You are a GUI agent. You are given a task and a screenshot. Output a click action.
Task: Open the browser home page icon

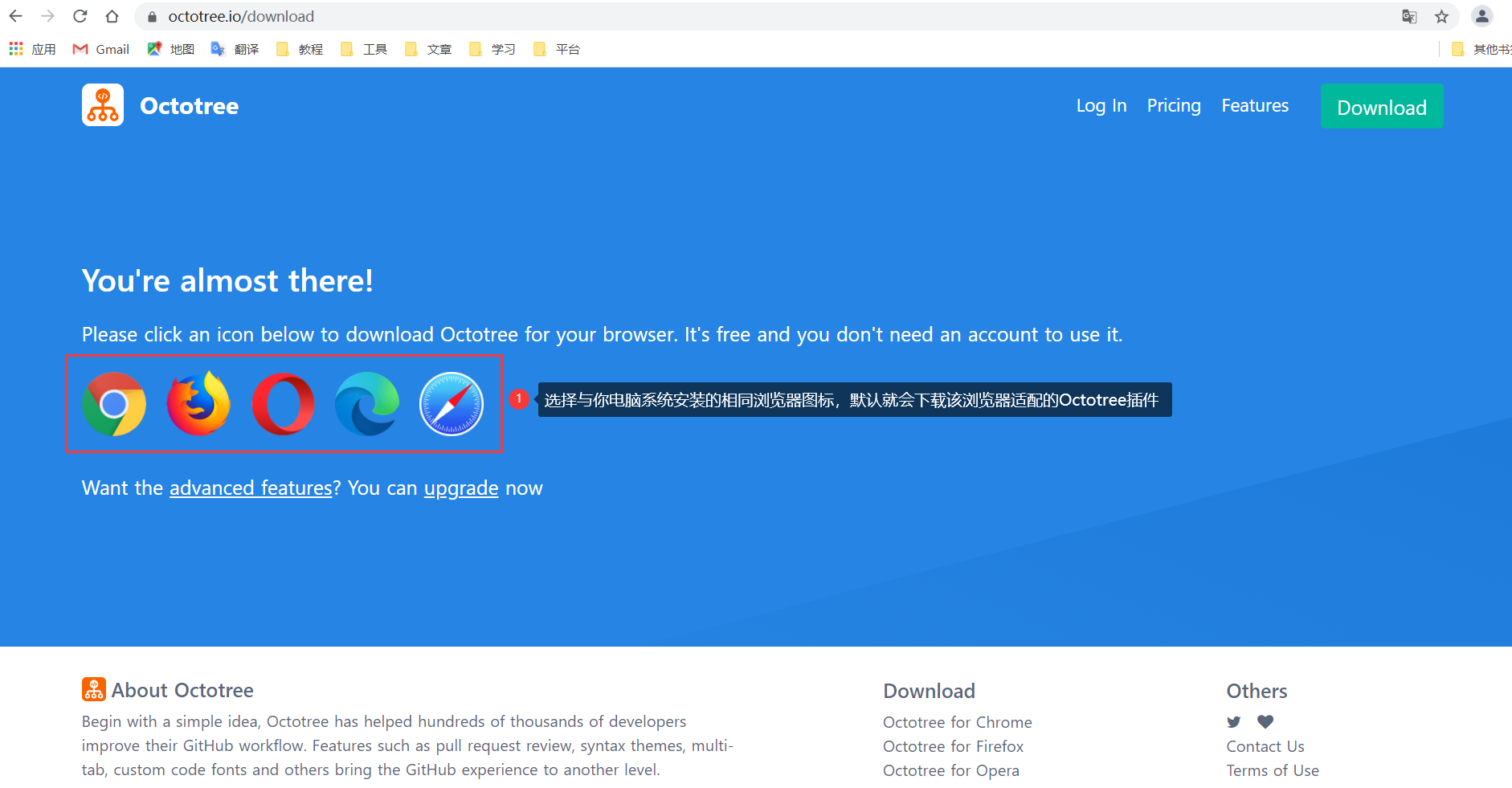[x=112, y=16]
